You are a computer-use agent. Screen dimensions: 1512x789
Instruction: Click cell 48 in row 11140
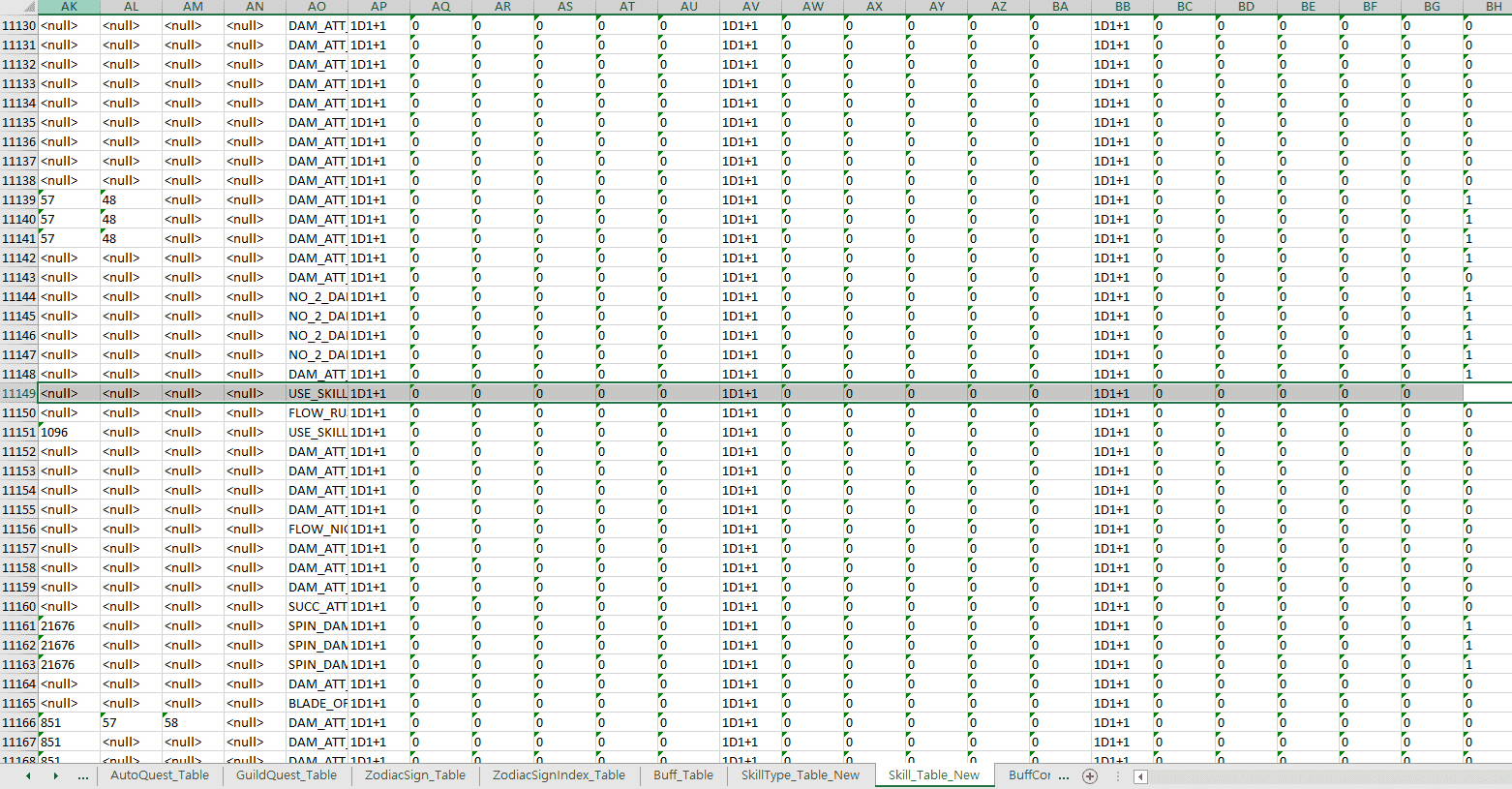131,220
